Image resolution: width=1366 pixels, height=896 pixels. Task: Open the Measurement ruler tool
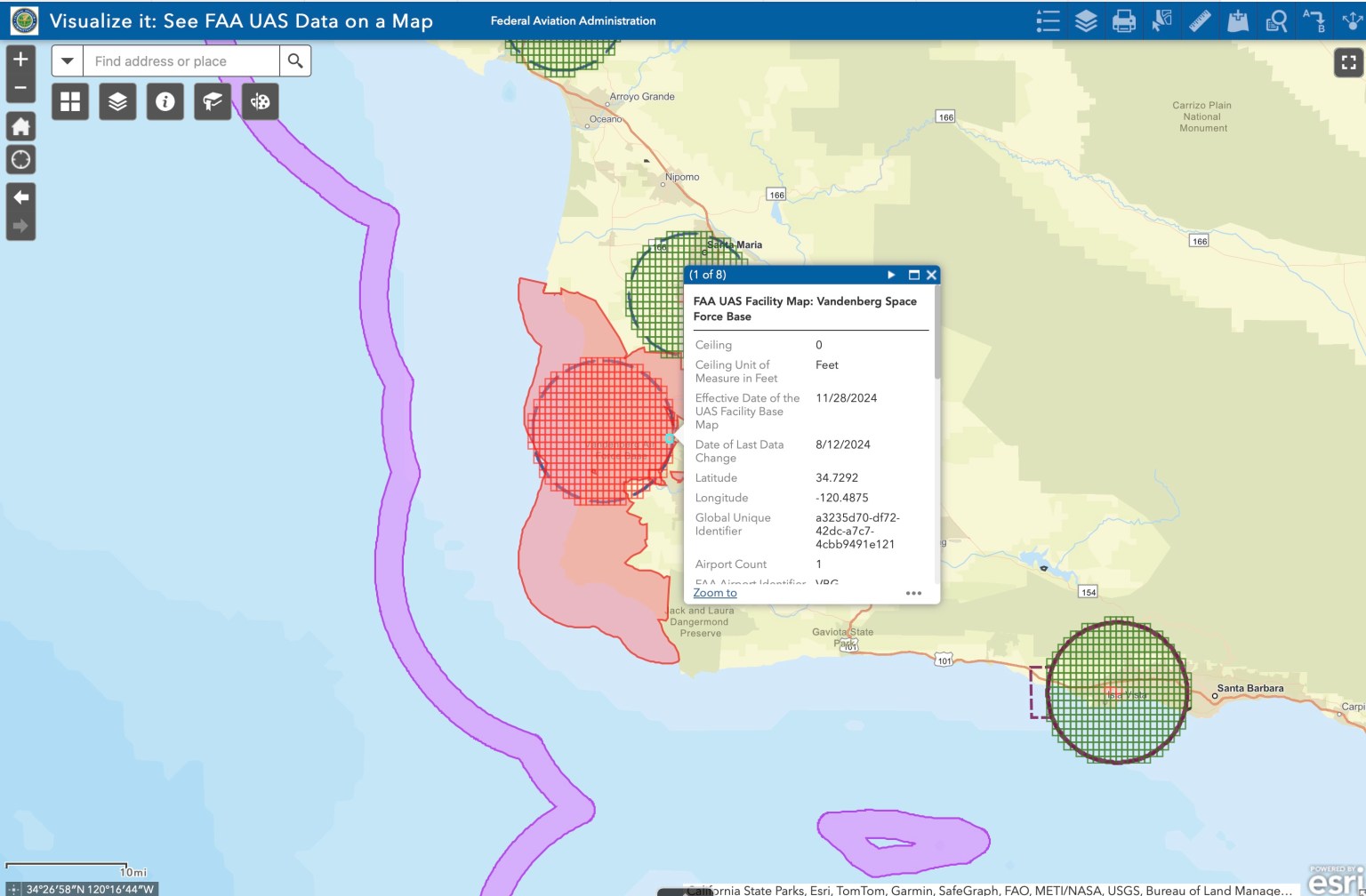(x=1200, y=20)
